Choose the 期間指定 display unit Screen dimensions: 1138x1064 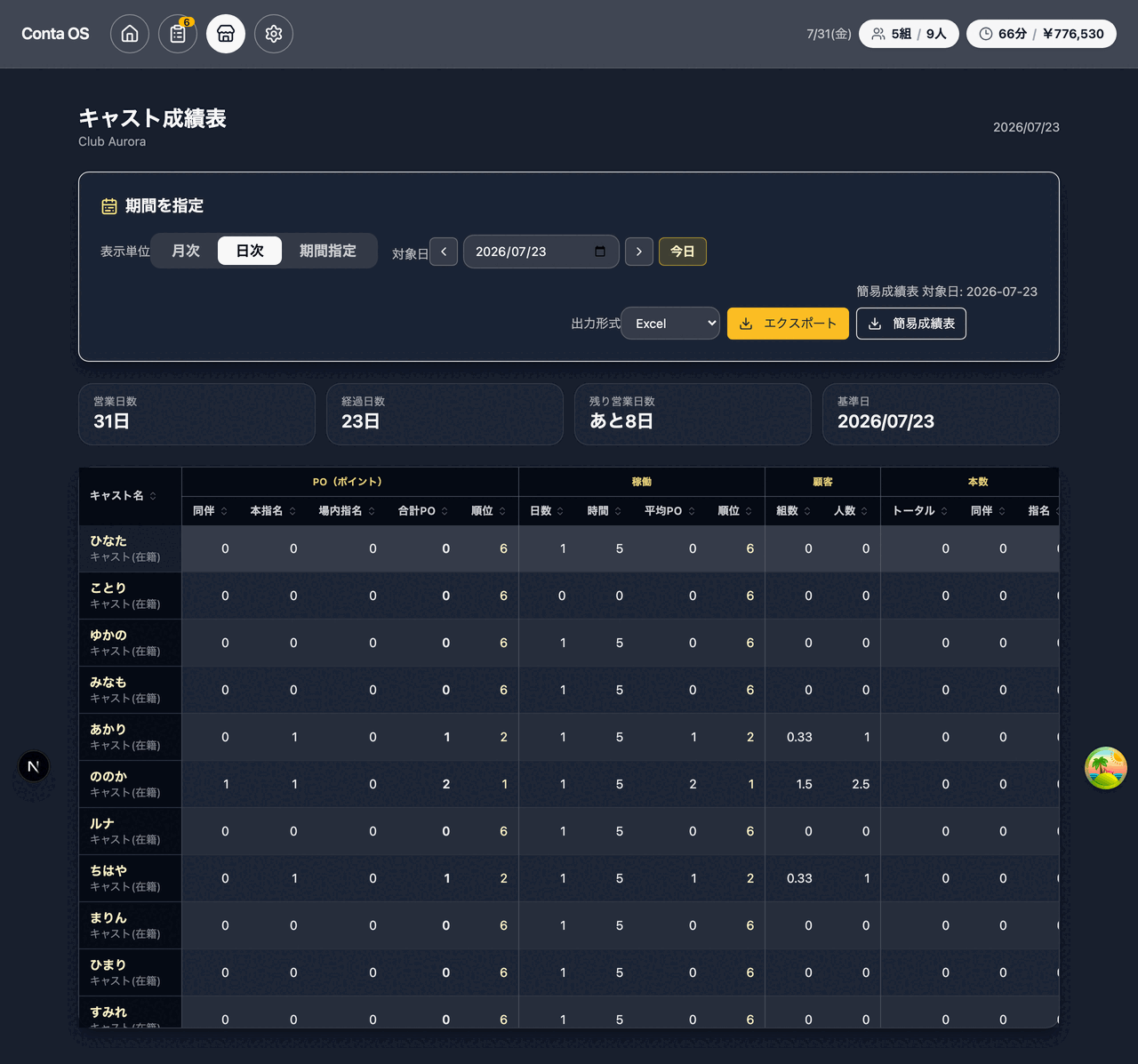328,251
